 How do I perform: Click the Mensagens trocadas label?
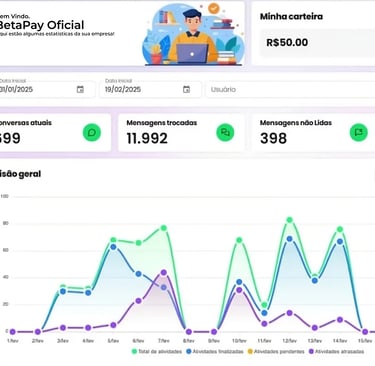pyautogui.click(x=162, y=123)
